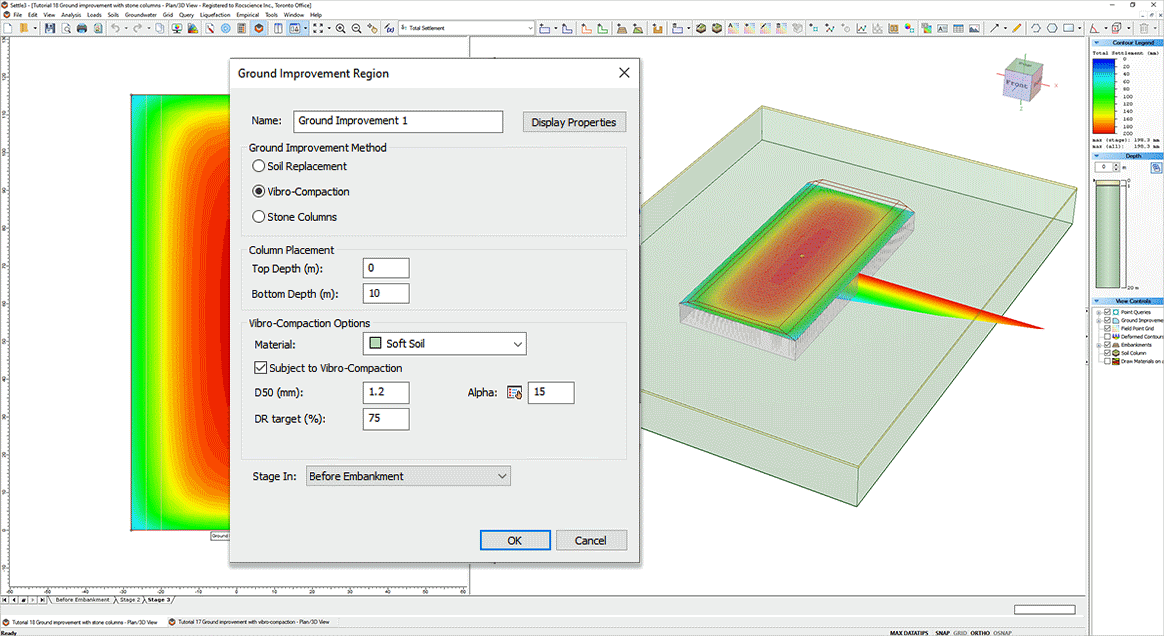Close the Ground Improvement Region dialog
Image resolution: width=1164 pixels, height=636 pixels.
[x=624, y=73]
